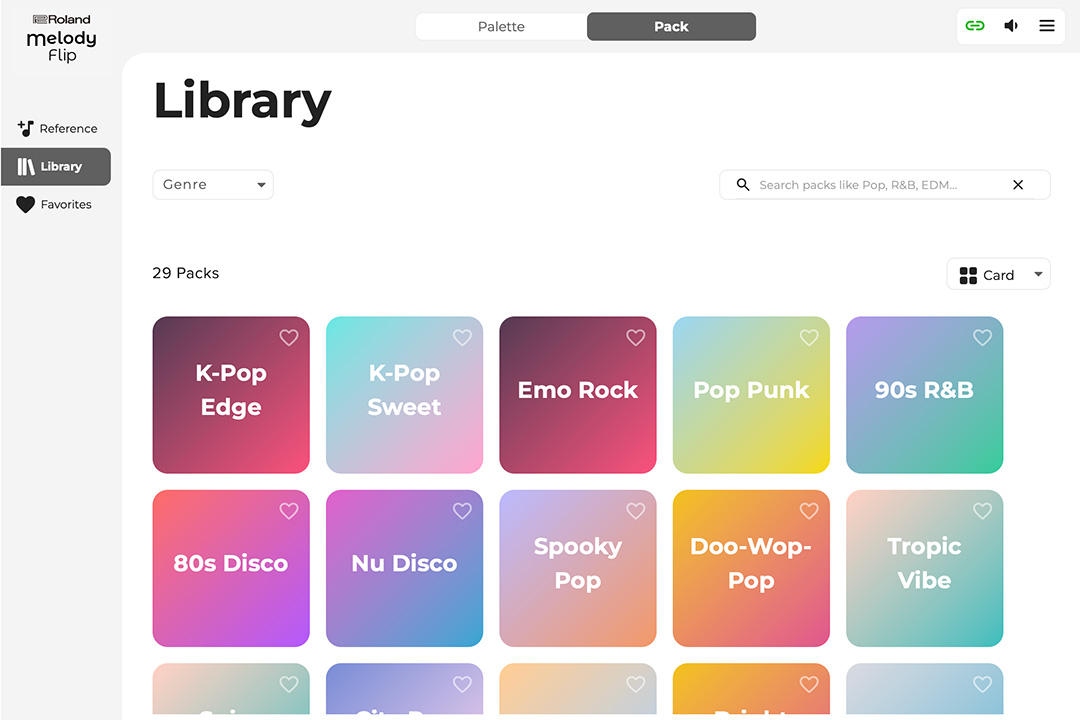Clear the search field with X

[x=1018, y=185]
